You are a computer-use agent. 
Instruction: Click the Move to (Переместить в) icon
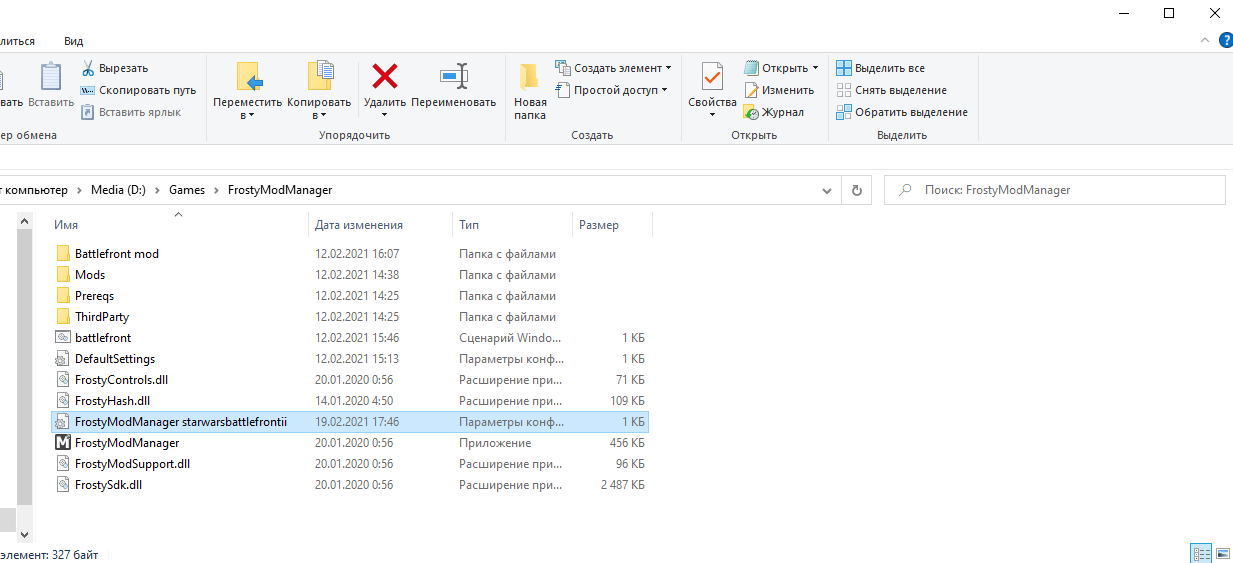point(247,77)
